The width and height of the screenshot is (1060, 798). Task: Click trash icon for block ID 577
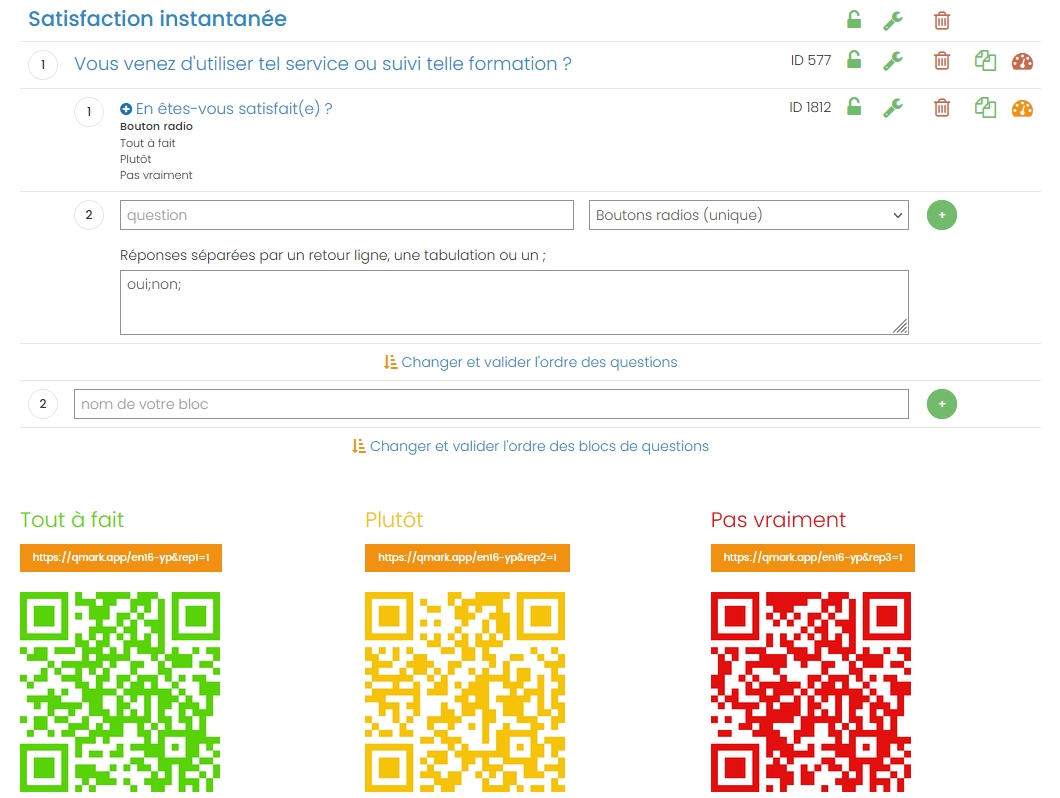(942, 61)
